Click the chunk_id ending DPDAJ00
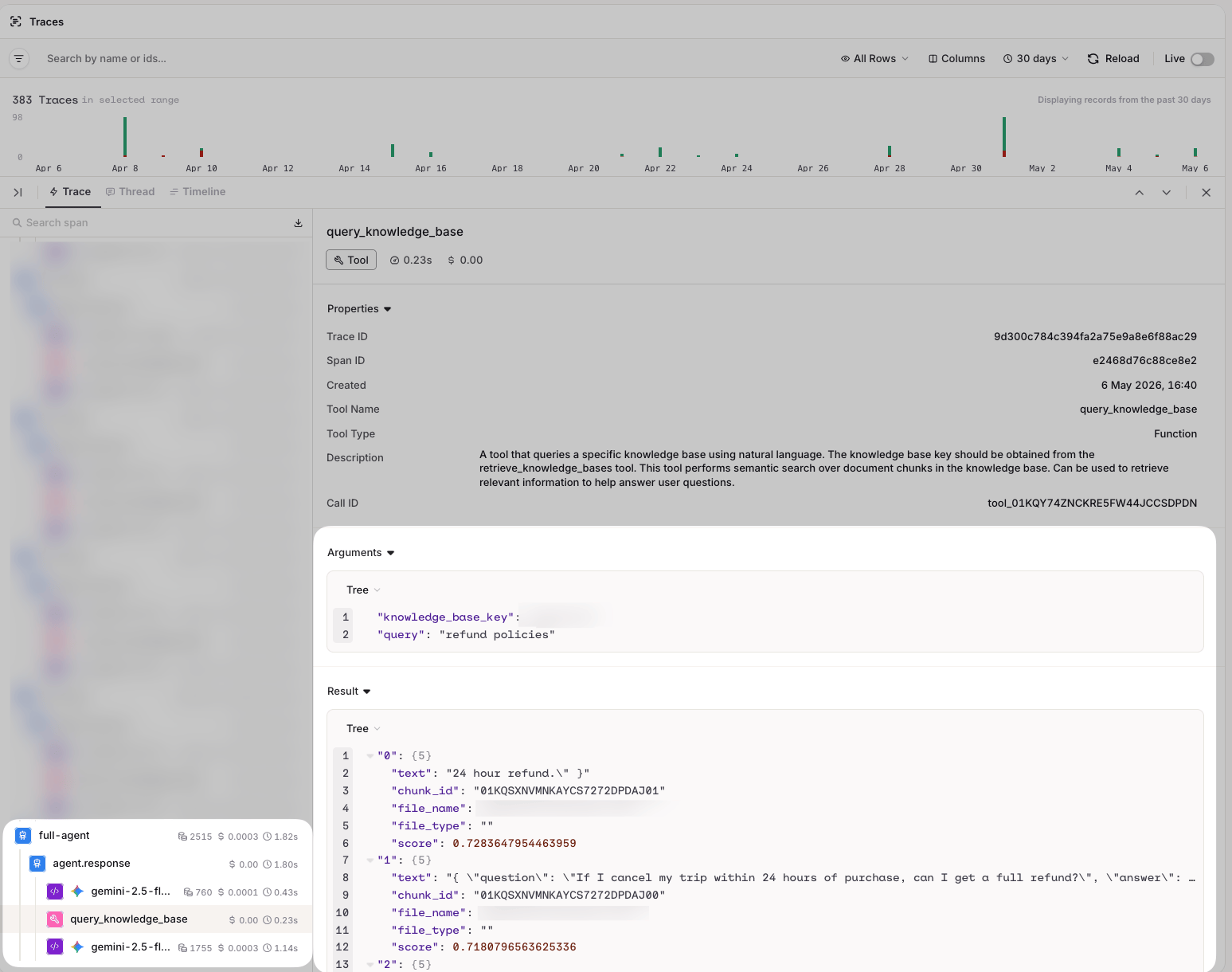Screen dimensions: 1232x972 569,896
